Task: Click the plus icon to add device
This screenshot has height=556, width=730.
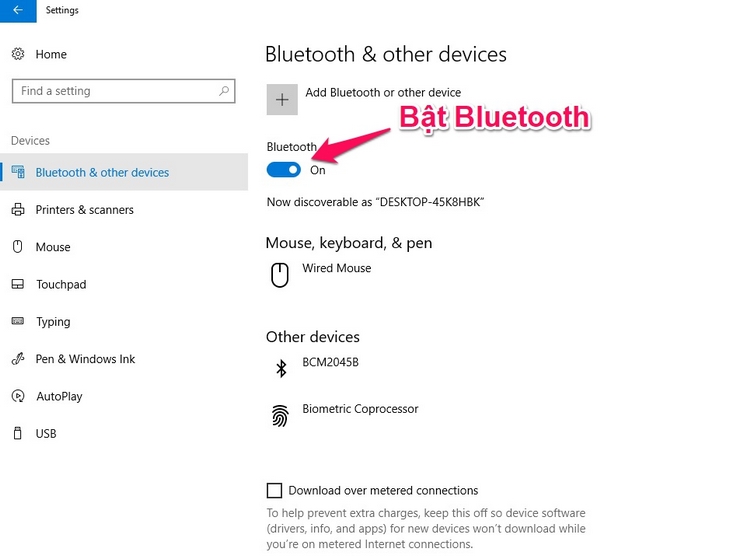Action: (282, 99)
